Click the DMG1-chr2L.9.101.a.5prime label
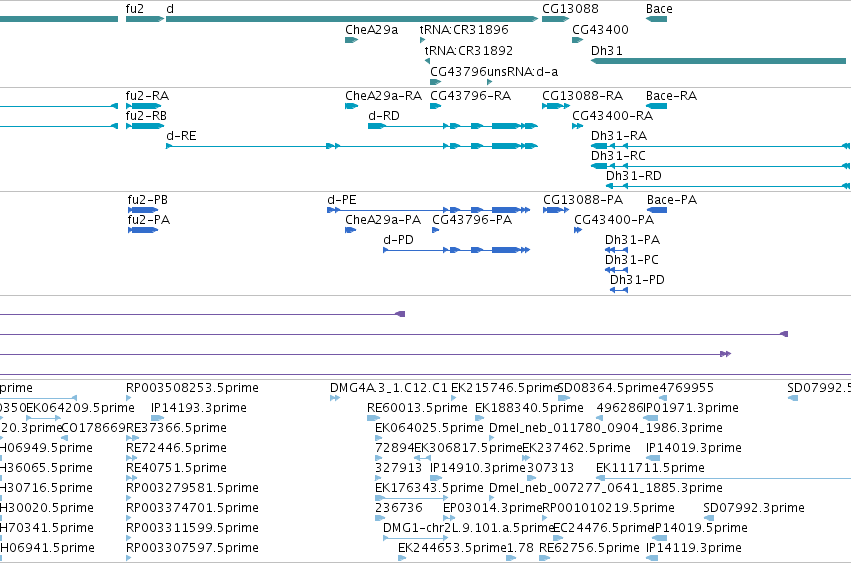This screenshot has width=851, height=563. click(468, 528)
